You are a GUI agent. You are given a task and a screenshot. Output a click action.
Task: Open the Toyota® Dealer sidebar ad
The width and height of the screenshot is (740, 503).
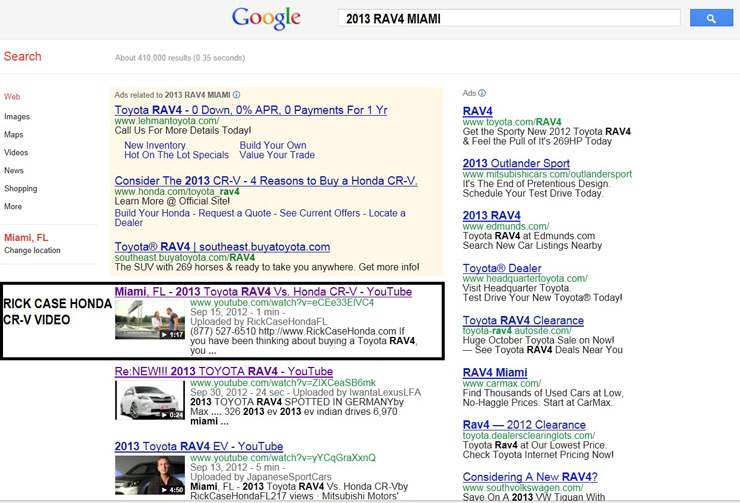[x=502, y=268]
